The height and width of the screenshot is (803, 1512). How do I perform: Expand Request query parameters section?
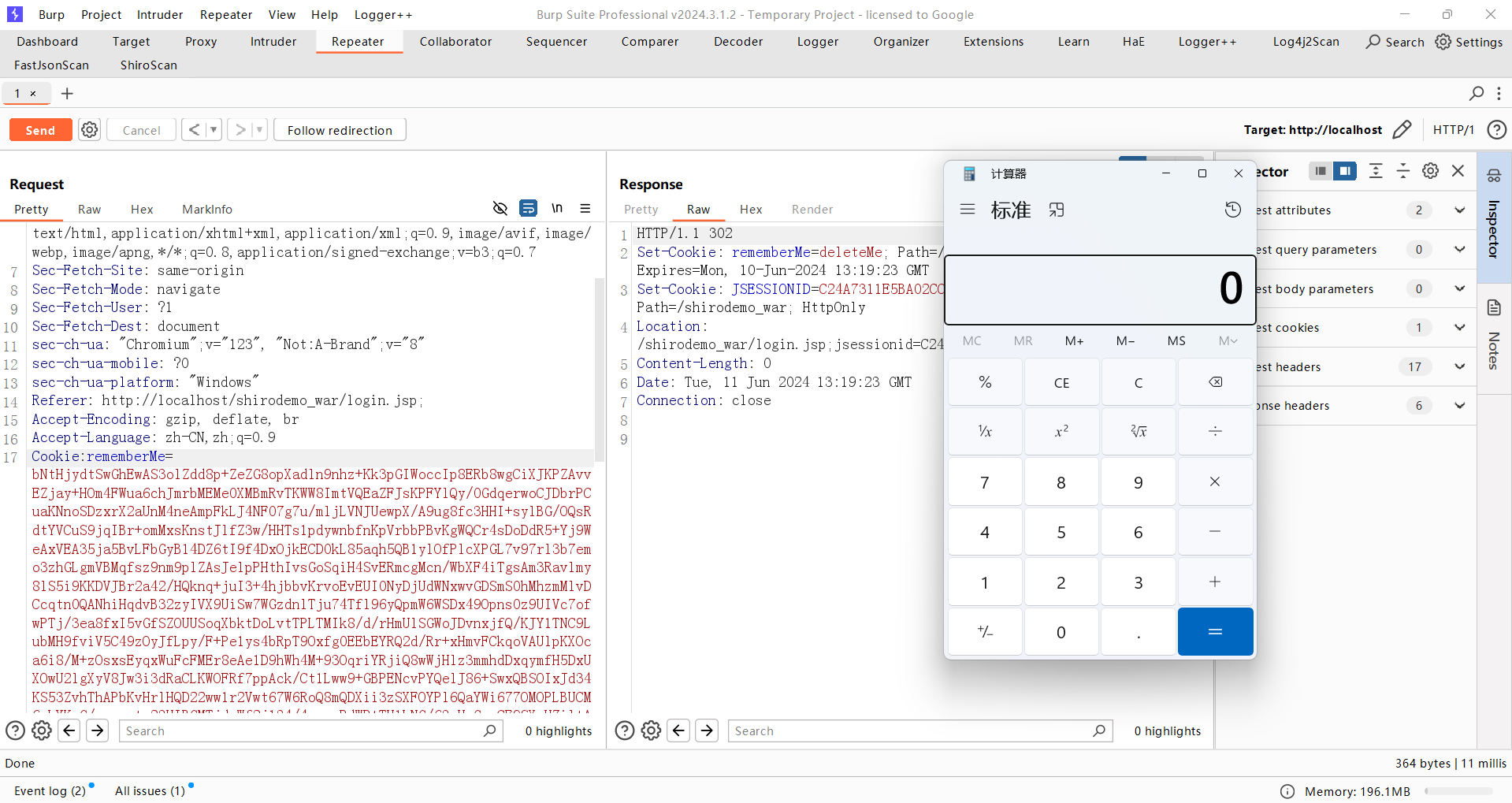click(1459, 249)
